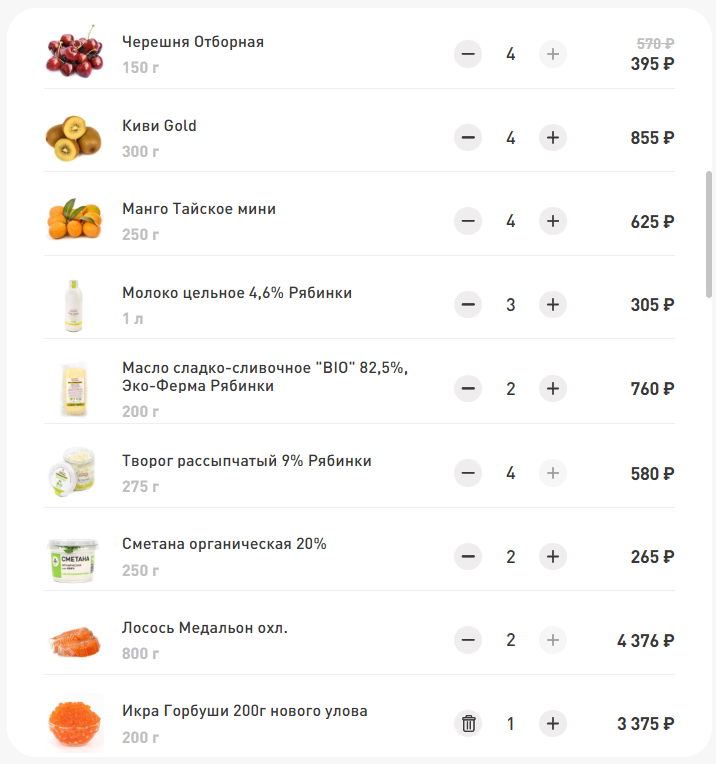Decrease quantity of Черешня Отборная

pyautogui.click(x=468, y=54)
